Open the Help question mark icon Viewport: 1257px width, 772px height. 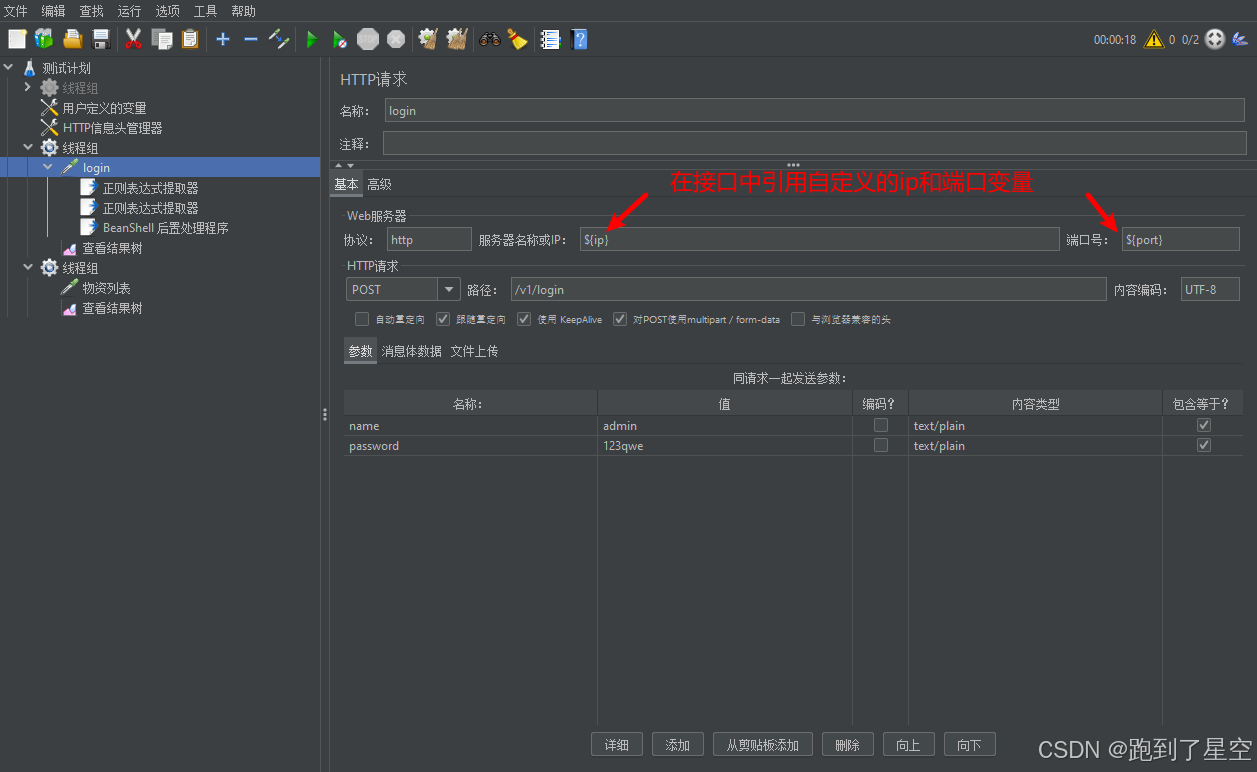coord(579,39)
